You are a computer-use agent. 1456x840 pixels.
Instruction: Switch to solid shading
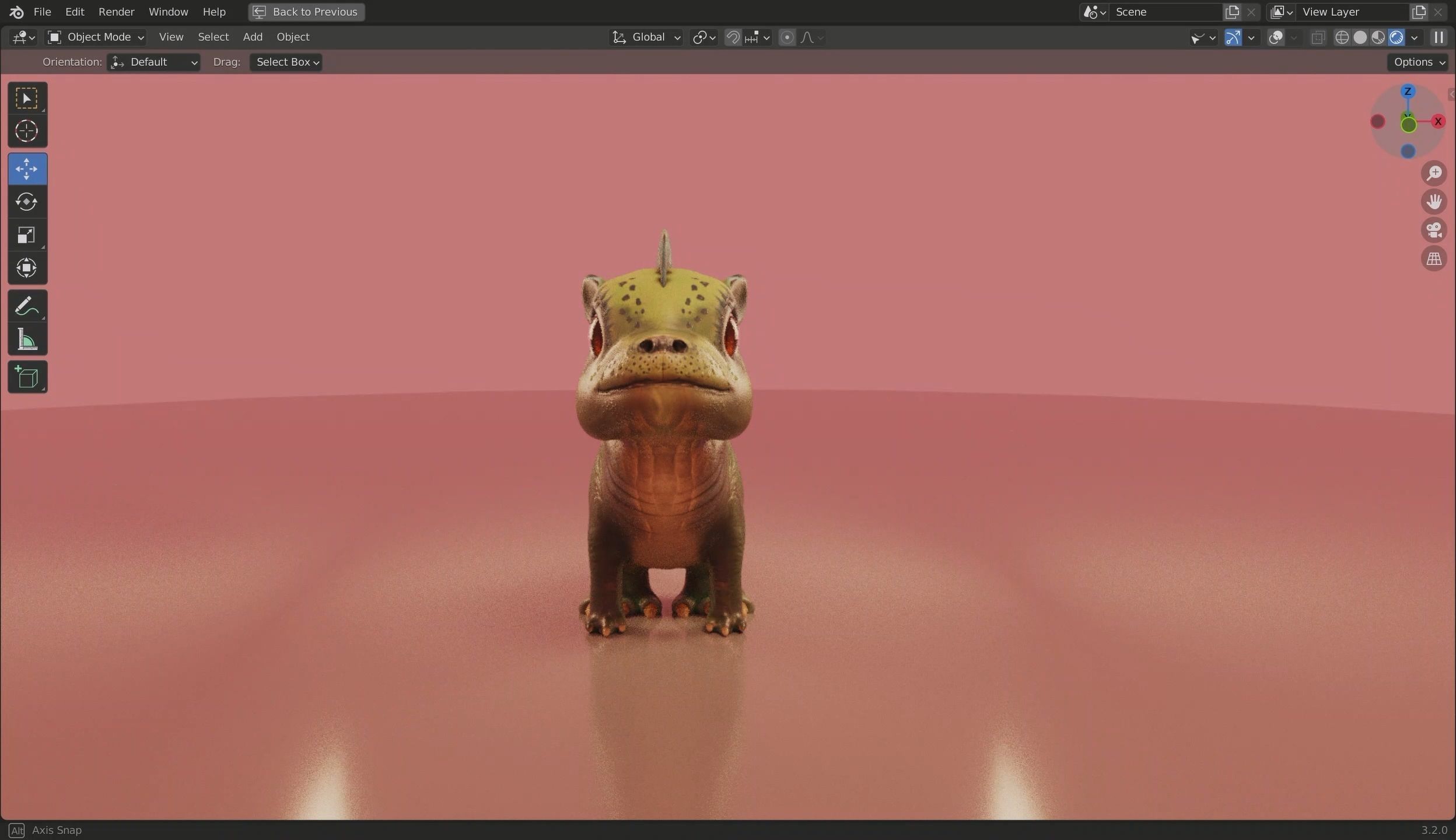point(1360,37)
